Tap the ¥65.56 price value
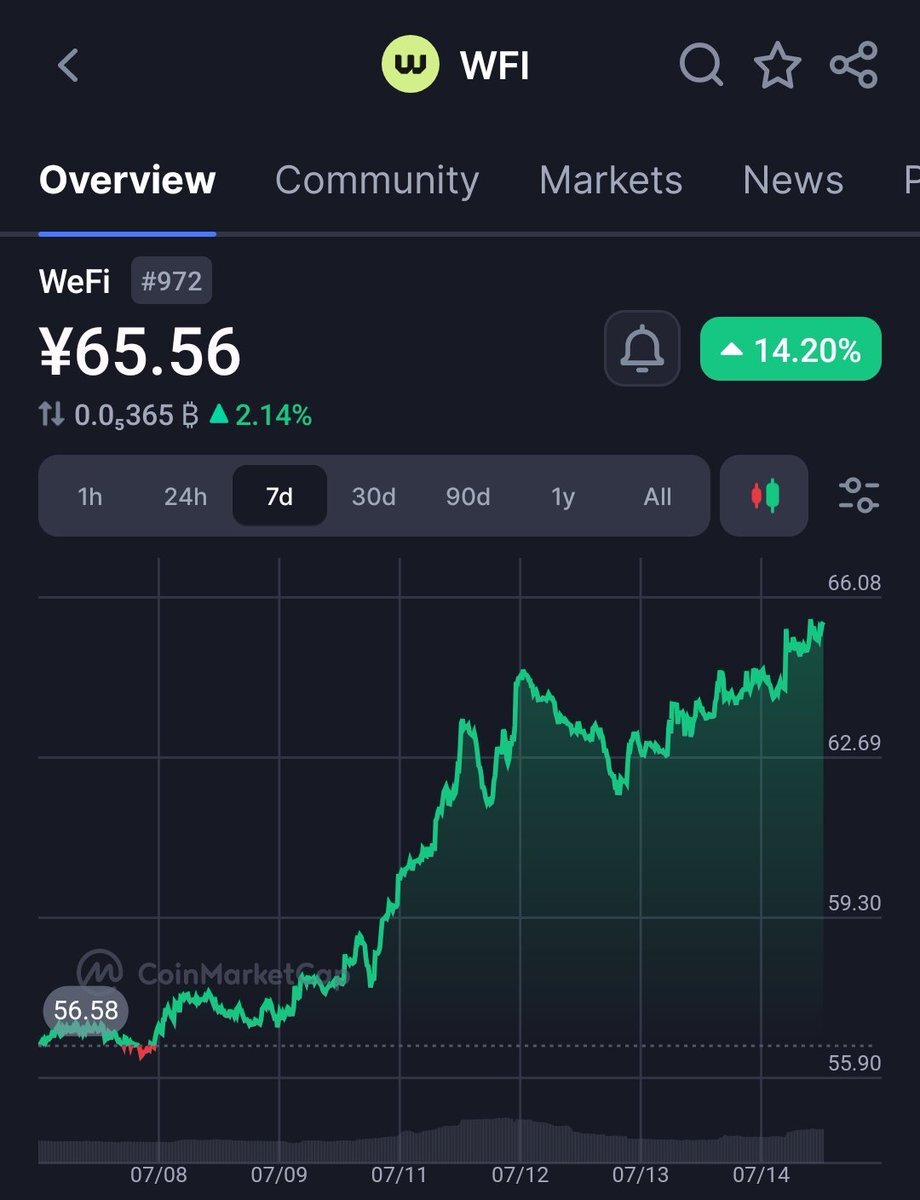 coord(140,352)
